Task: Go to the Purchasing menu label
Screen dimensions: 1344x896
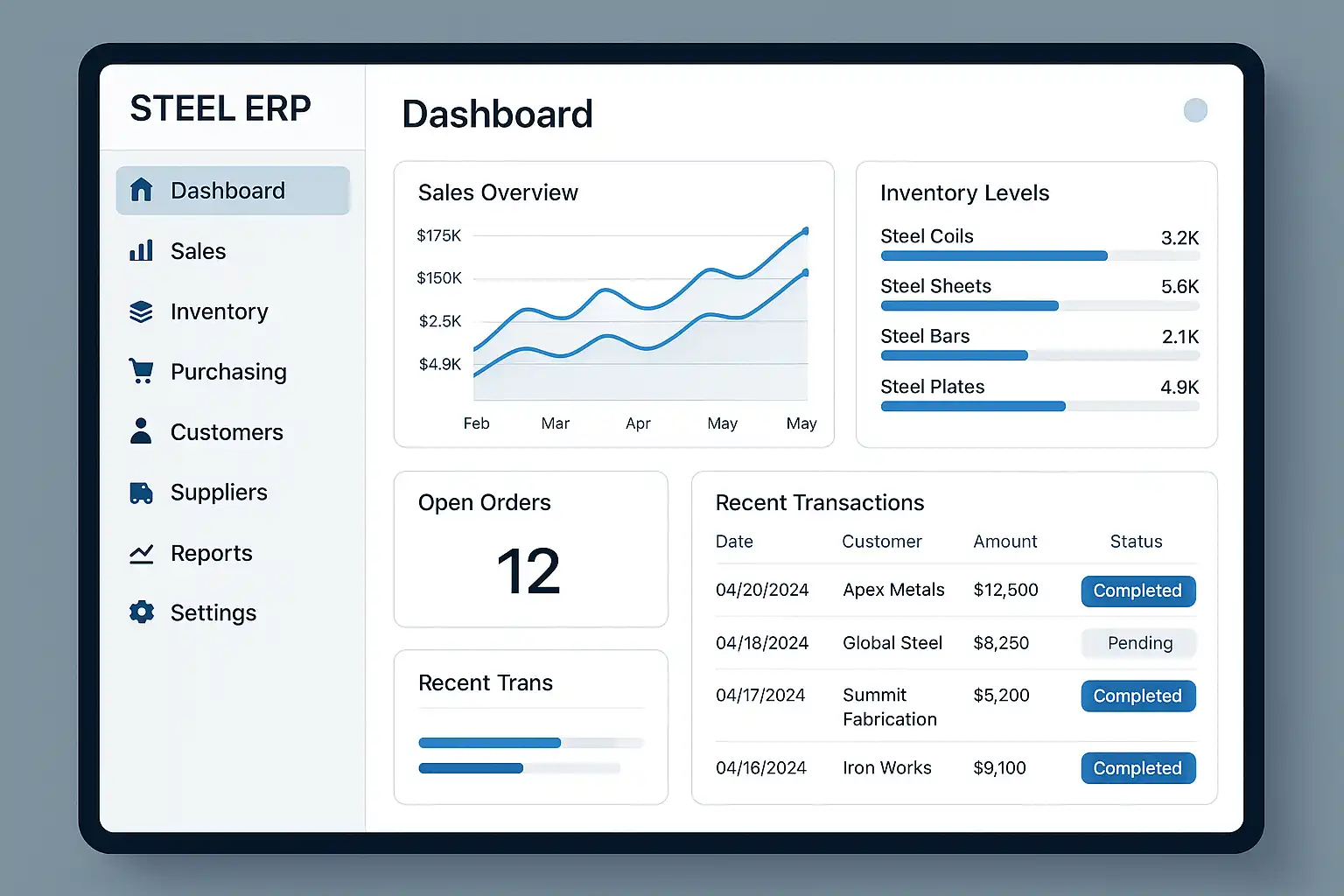Action: pyautogui.click(x=228, y=372)
